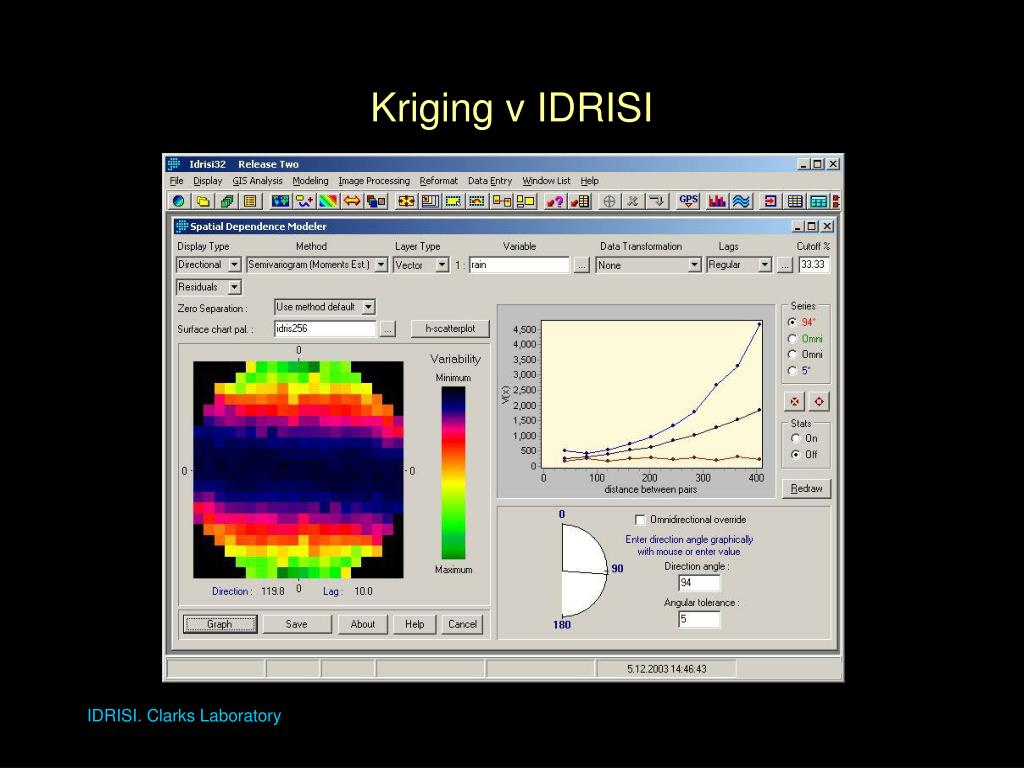Screen dimensions: 1024x768
Task: Open the Modeling menu
Action: pos(310,181)
